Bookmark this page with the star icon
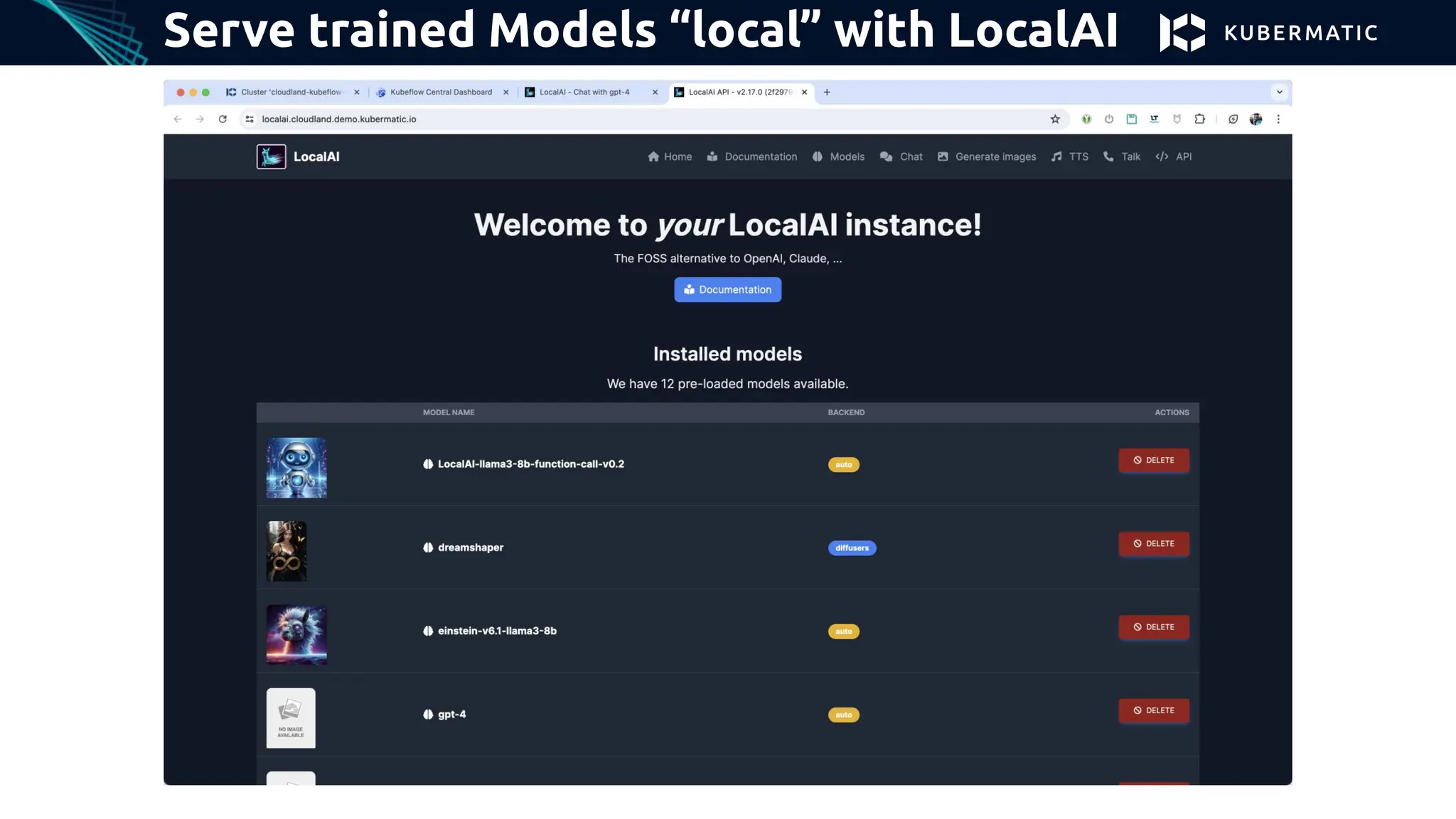 tap(1055, 119)
